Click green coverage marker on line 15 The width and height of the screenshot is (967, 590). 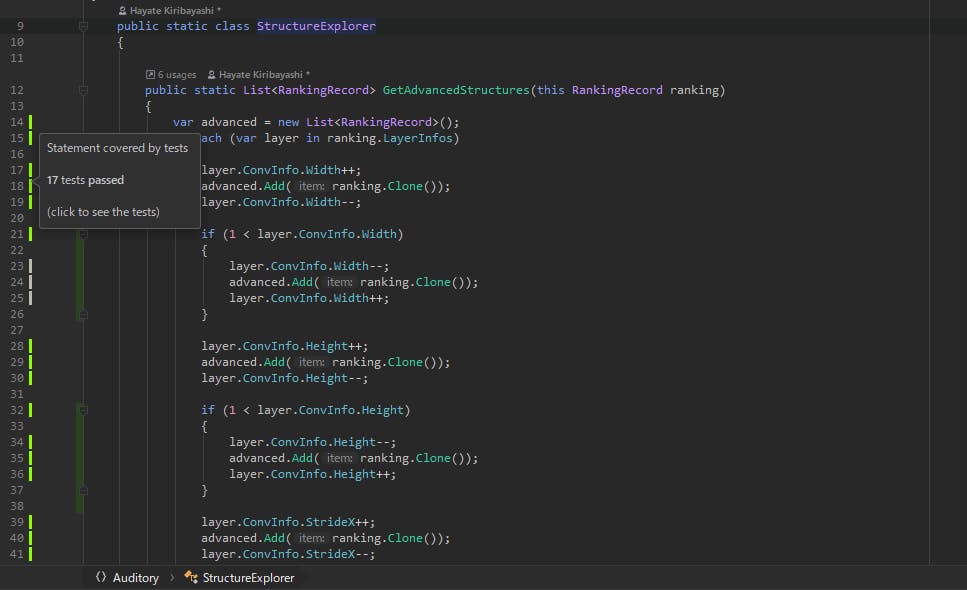(31, 138)
